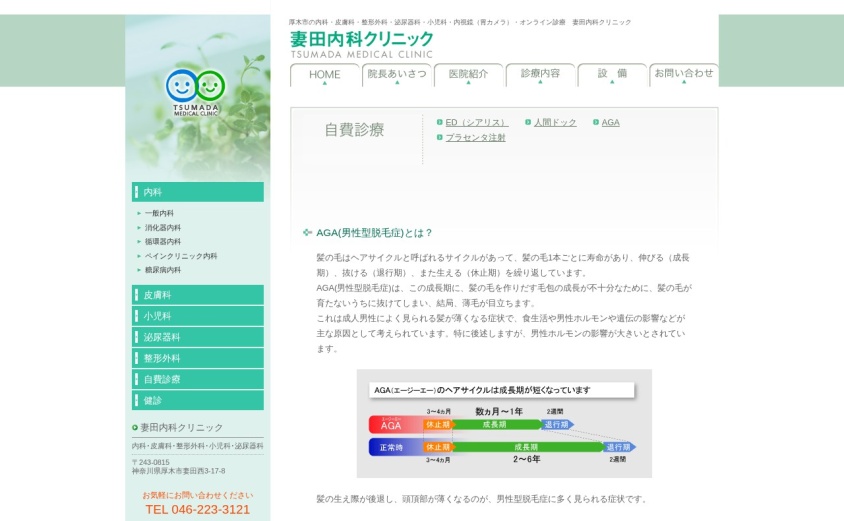This screenshot has width=844, height=521.
Task: Click the お気軽にお問い合わせください text
Action: (x=198, y=495)
